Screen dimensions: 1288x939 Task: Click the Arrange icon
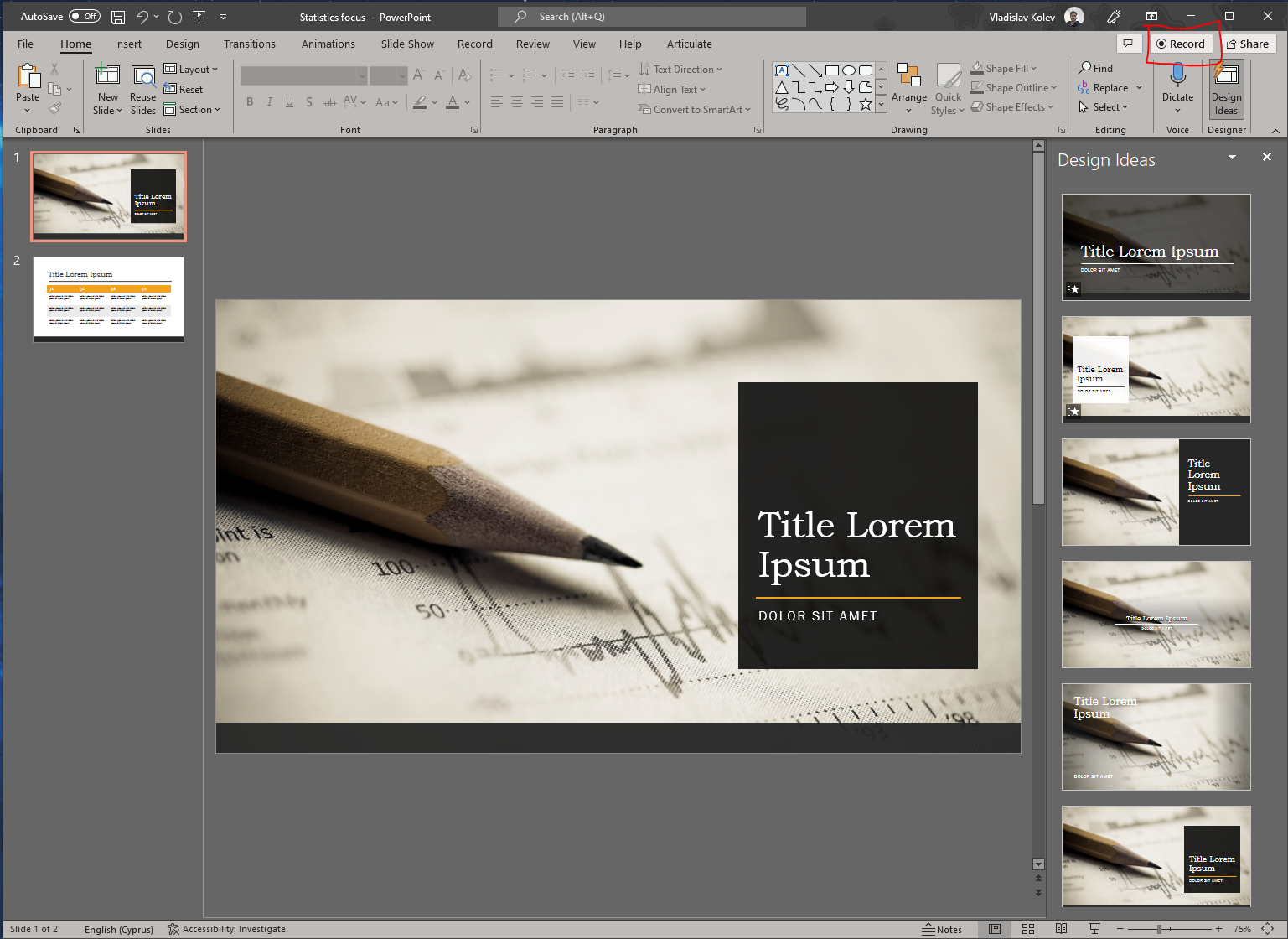point(909,87)
